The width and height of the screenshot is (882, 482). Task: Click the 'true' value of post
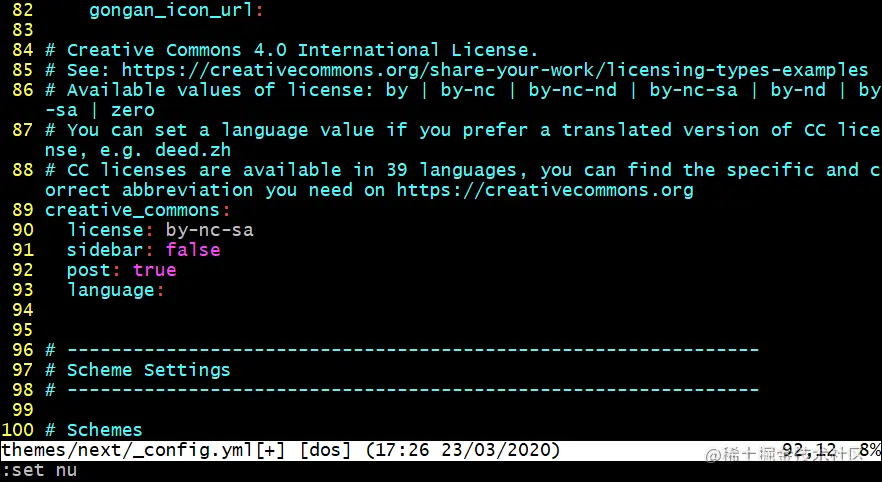155,270
